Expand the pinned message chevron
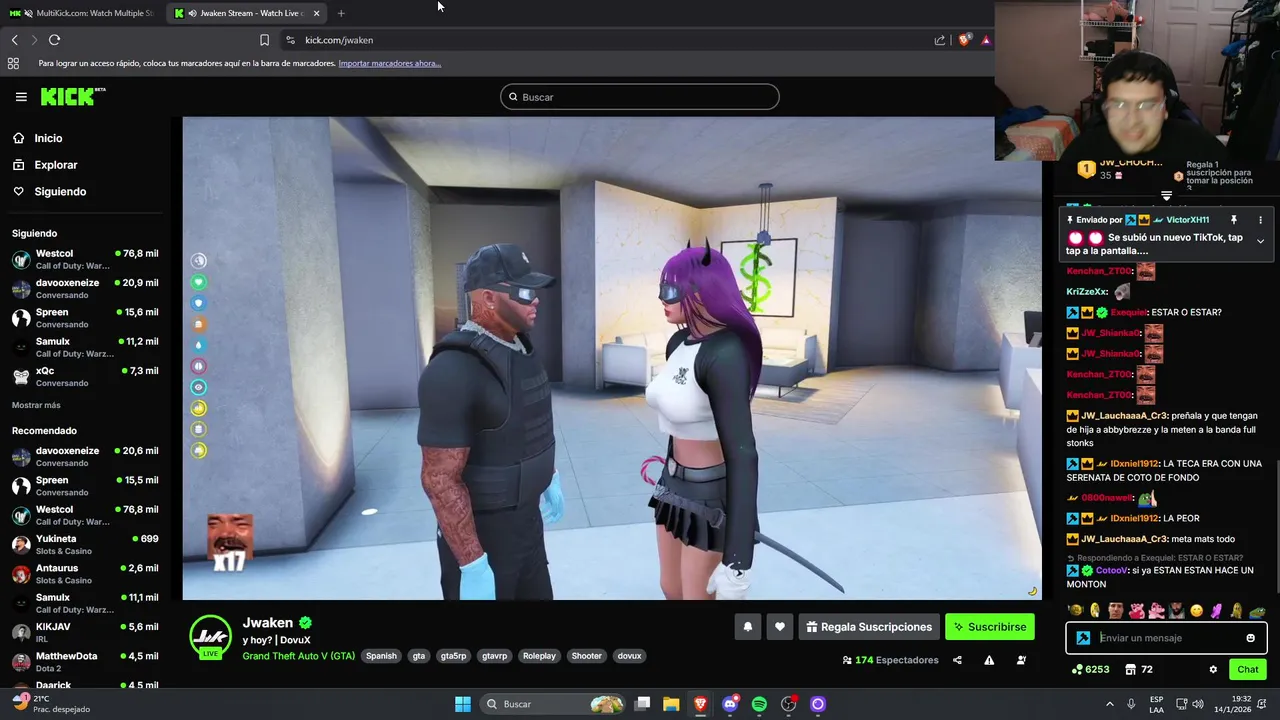1280x720 pixels. [x=1260, y=241]
